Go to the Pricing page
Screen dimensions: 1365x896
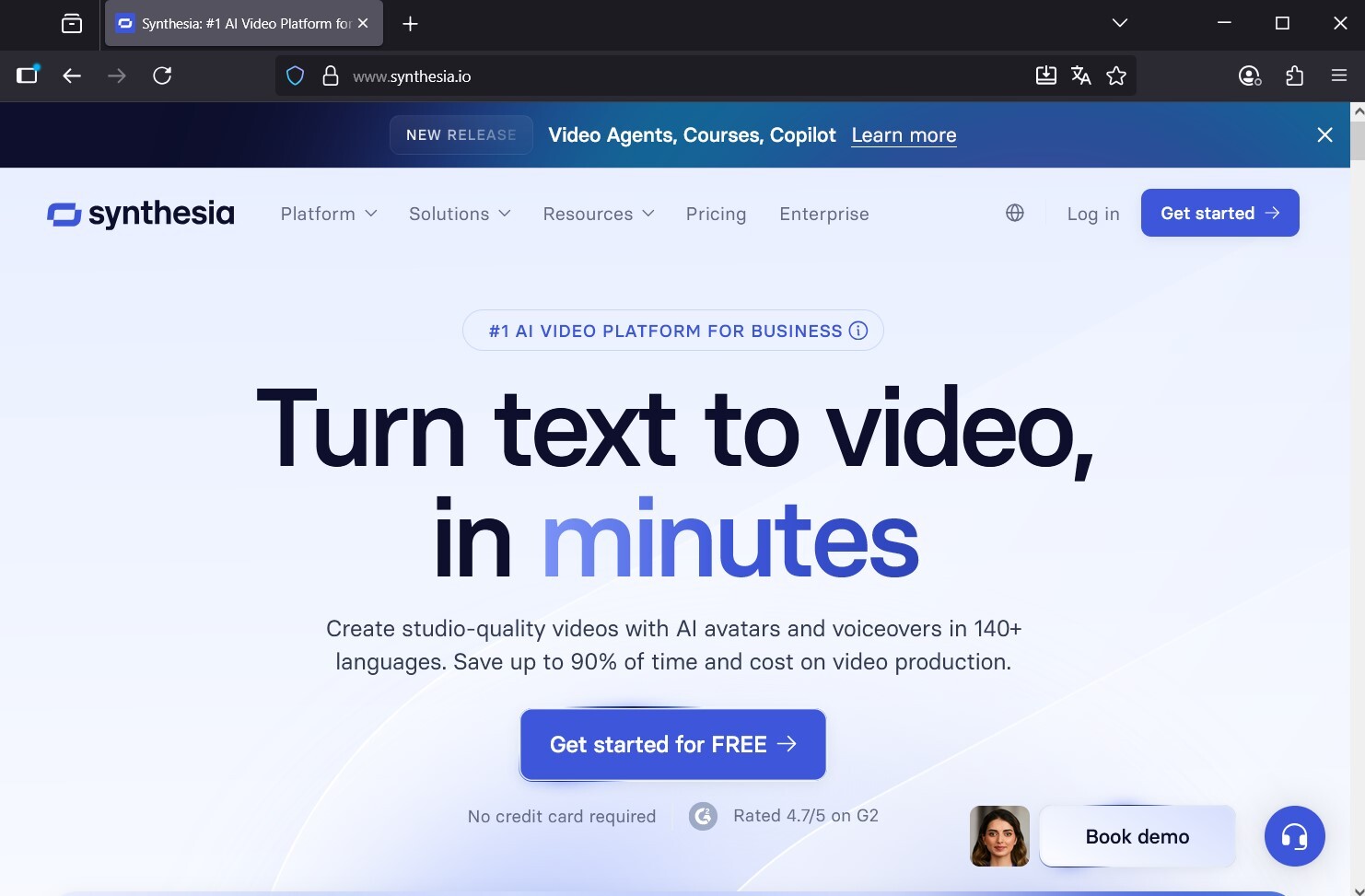(716, 214)
